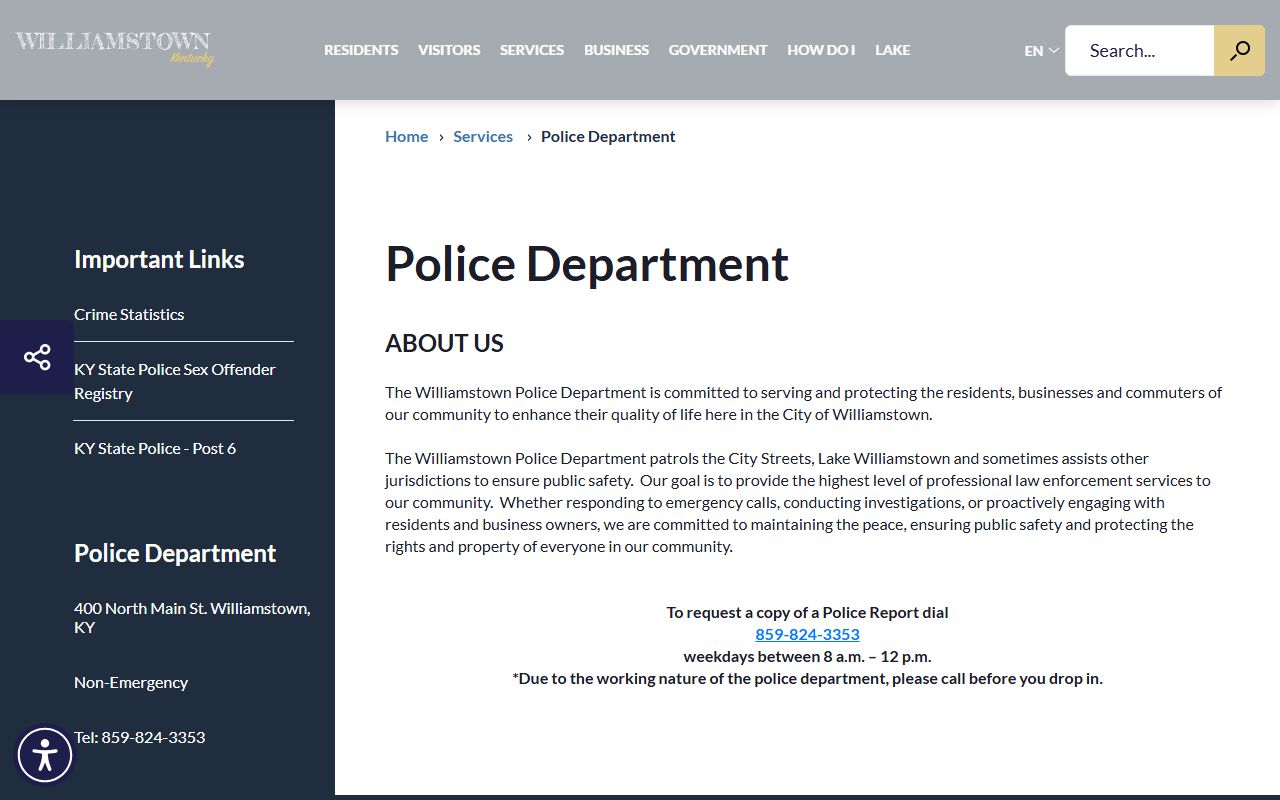This screenshot has width=1280, height=800.
Task: Click the ABOUT US heading
Action: (x=444, y=343)
